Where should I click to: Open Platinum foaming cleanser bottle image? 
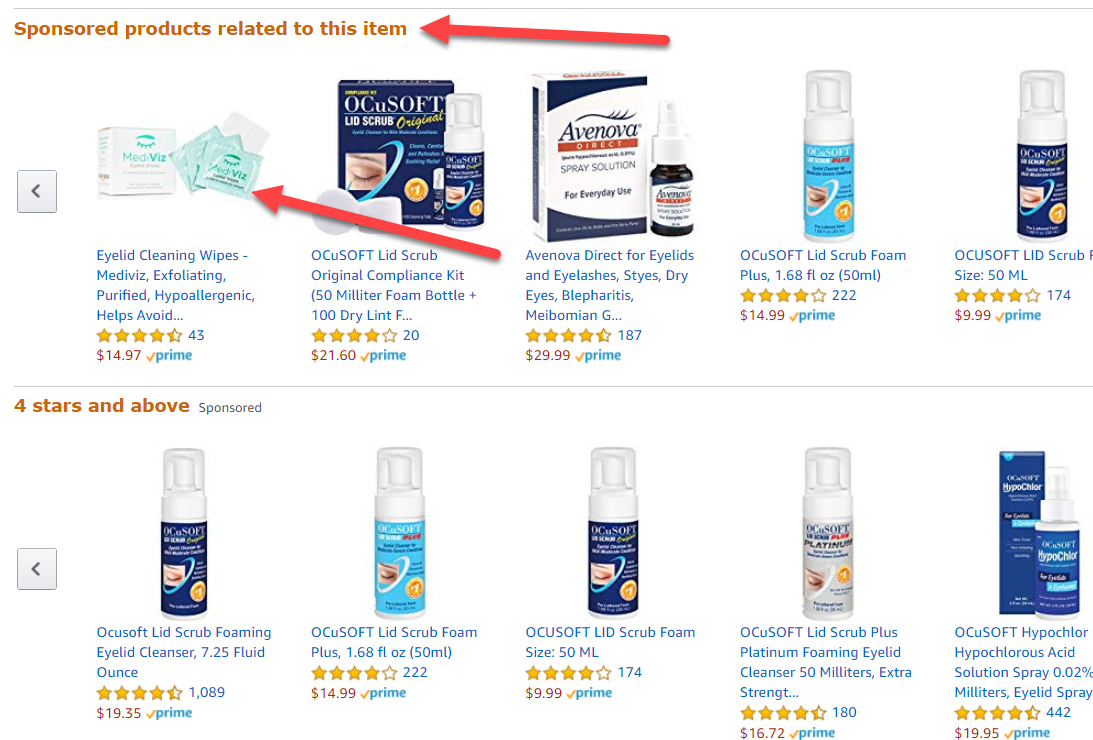pos(827,533)
